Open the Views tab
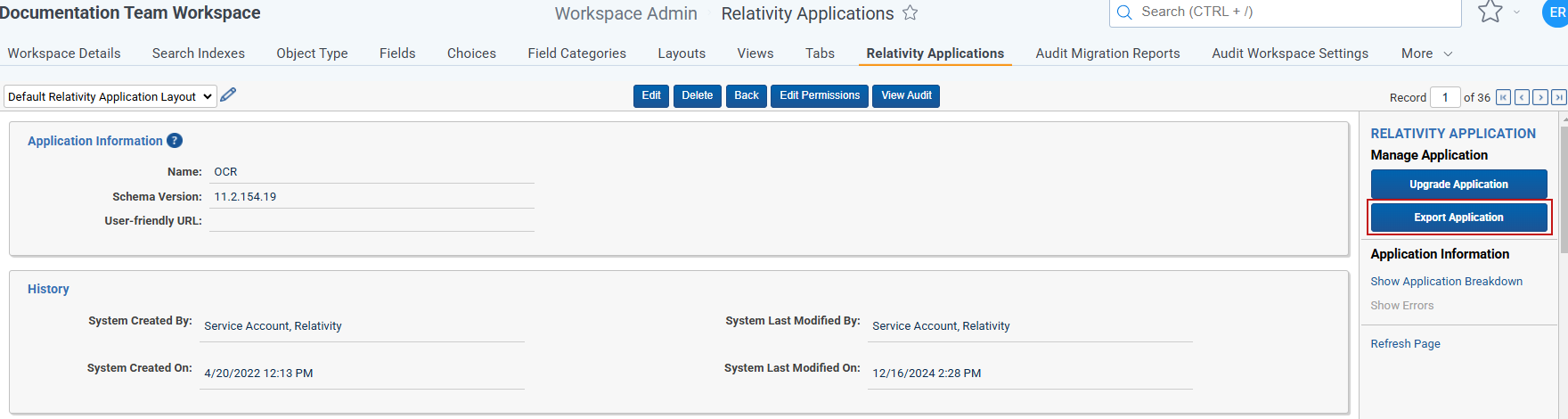 (x=755, y=53)
